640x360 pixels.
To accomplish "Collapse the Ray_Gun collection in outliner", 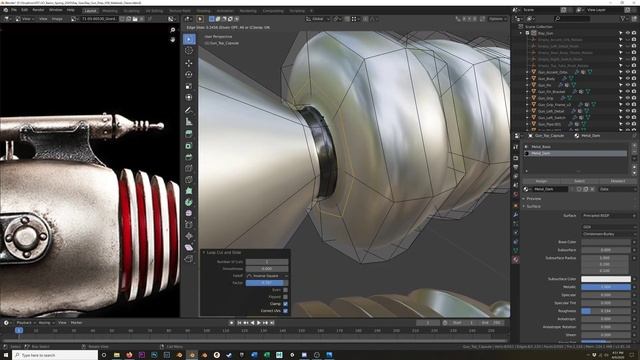I will coord(520,33).
